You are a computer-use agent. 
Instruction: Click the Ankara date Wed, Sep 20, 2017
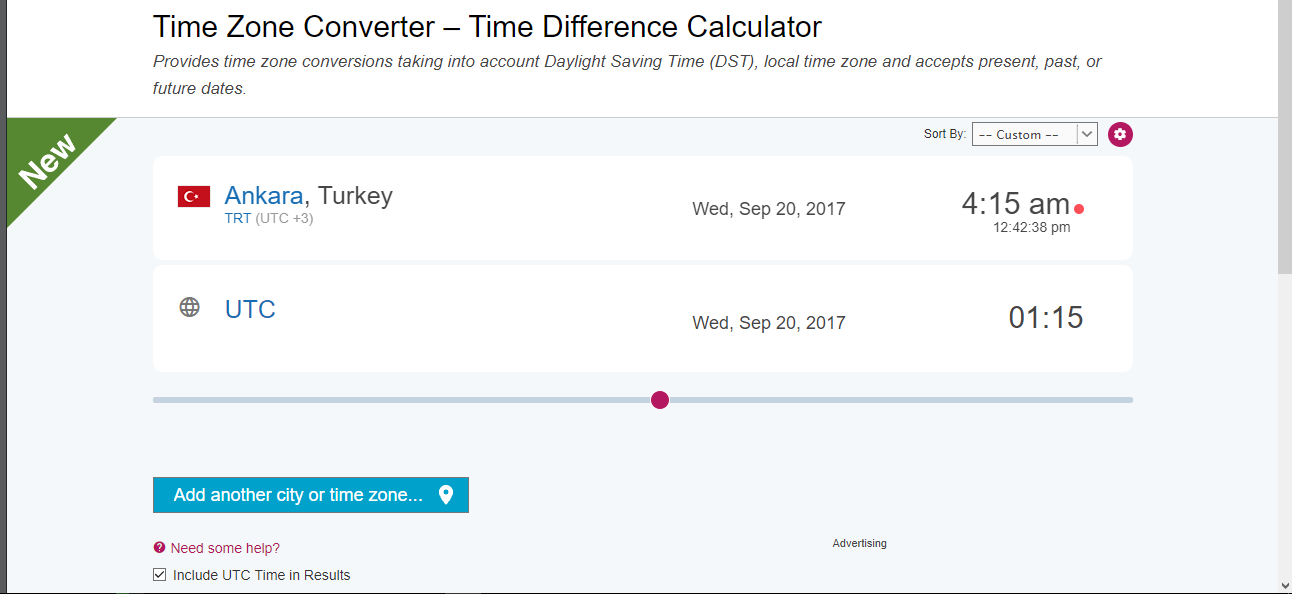769,209
